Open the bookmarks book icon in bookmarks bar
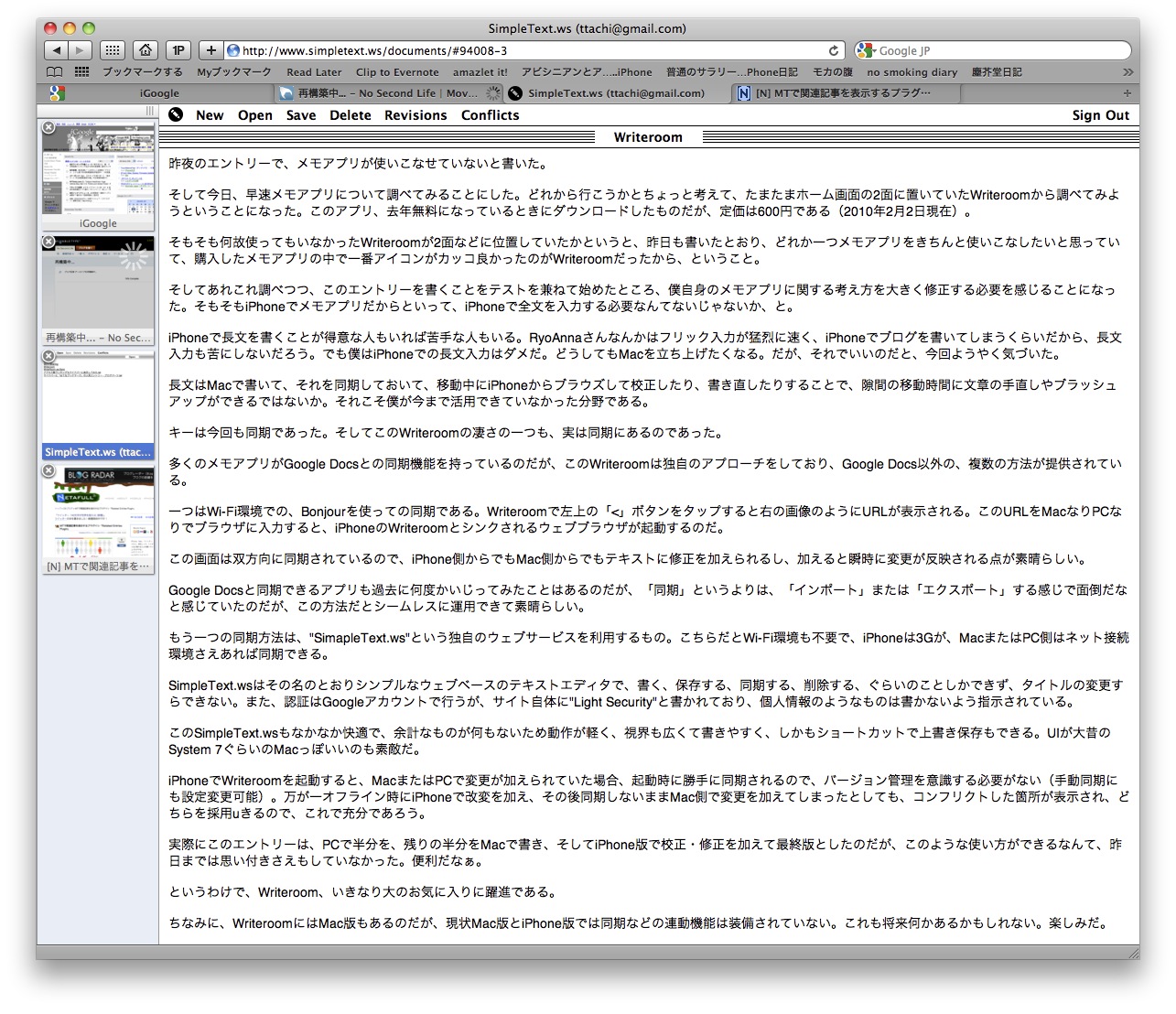1176x1014 pixels. point(55,72)
